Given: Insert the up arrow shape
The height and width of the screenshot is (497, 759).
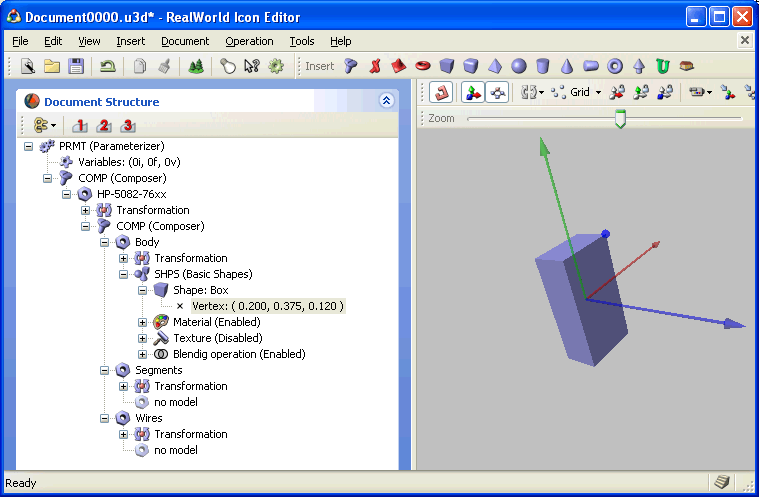Looking at the screenshot, I should (x=639, y=66).
